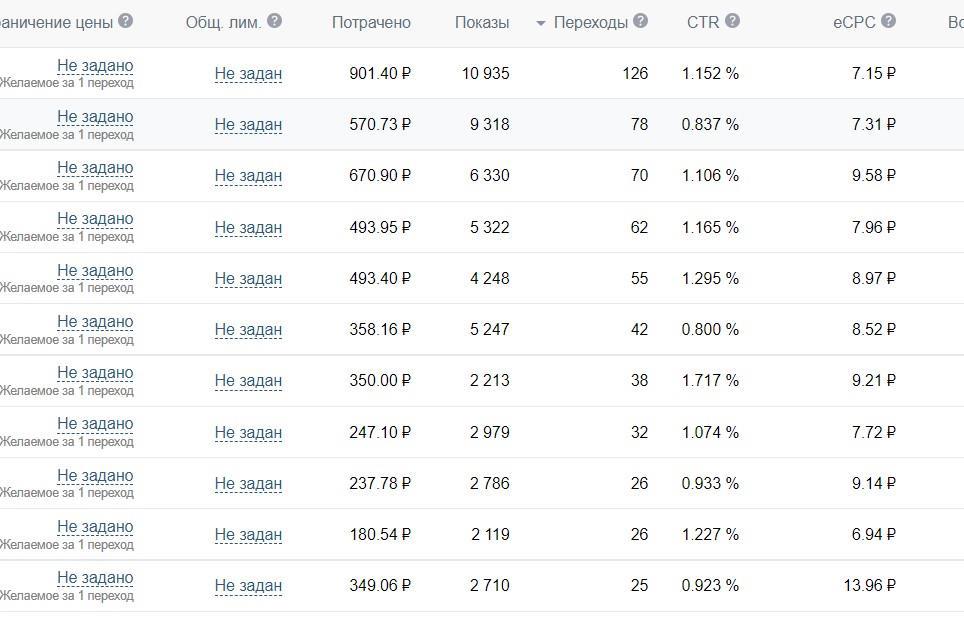Click the Общ. лим. column header text
964x618 pixels.
(x=223, y=22)
